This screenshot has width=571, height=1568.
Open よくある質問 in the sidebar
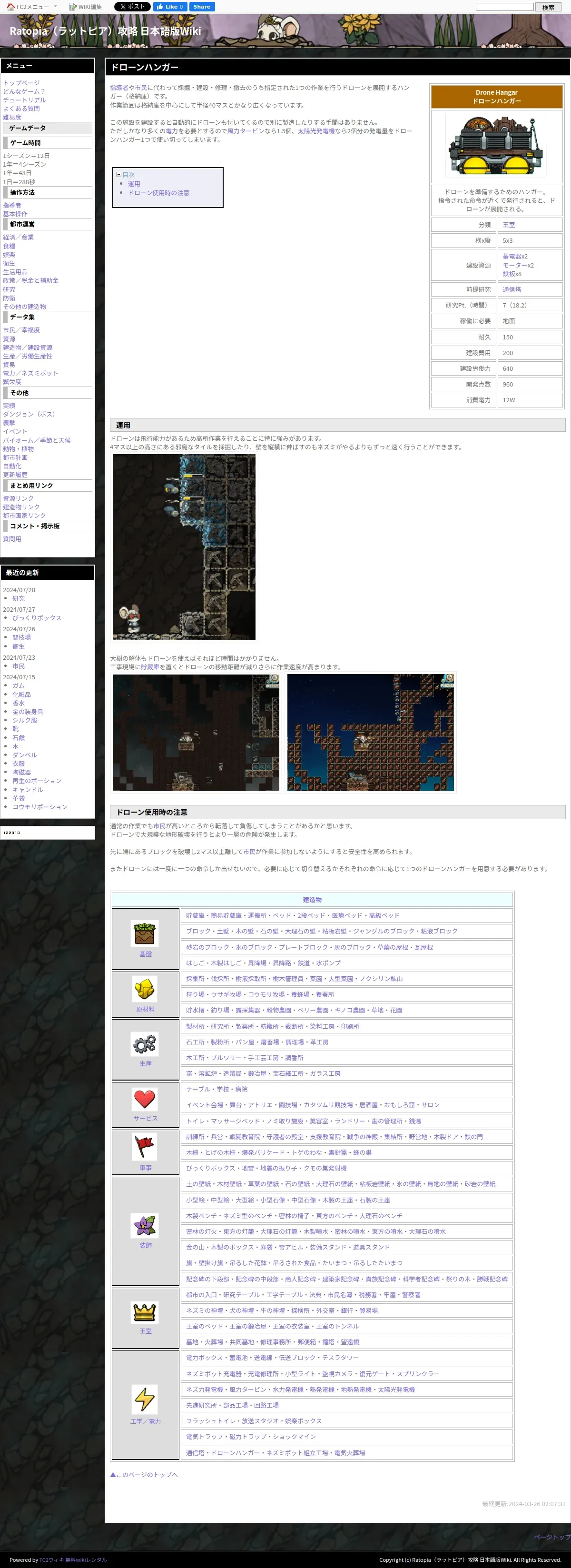coord(21,109)
